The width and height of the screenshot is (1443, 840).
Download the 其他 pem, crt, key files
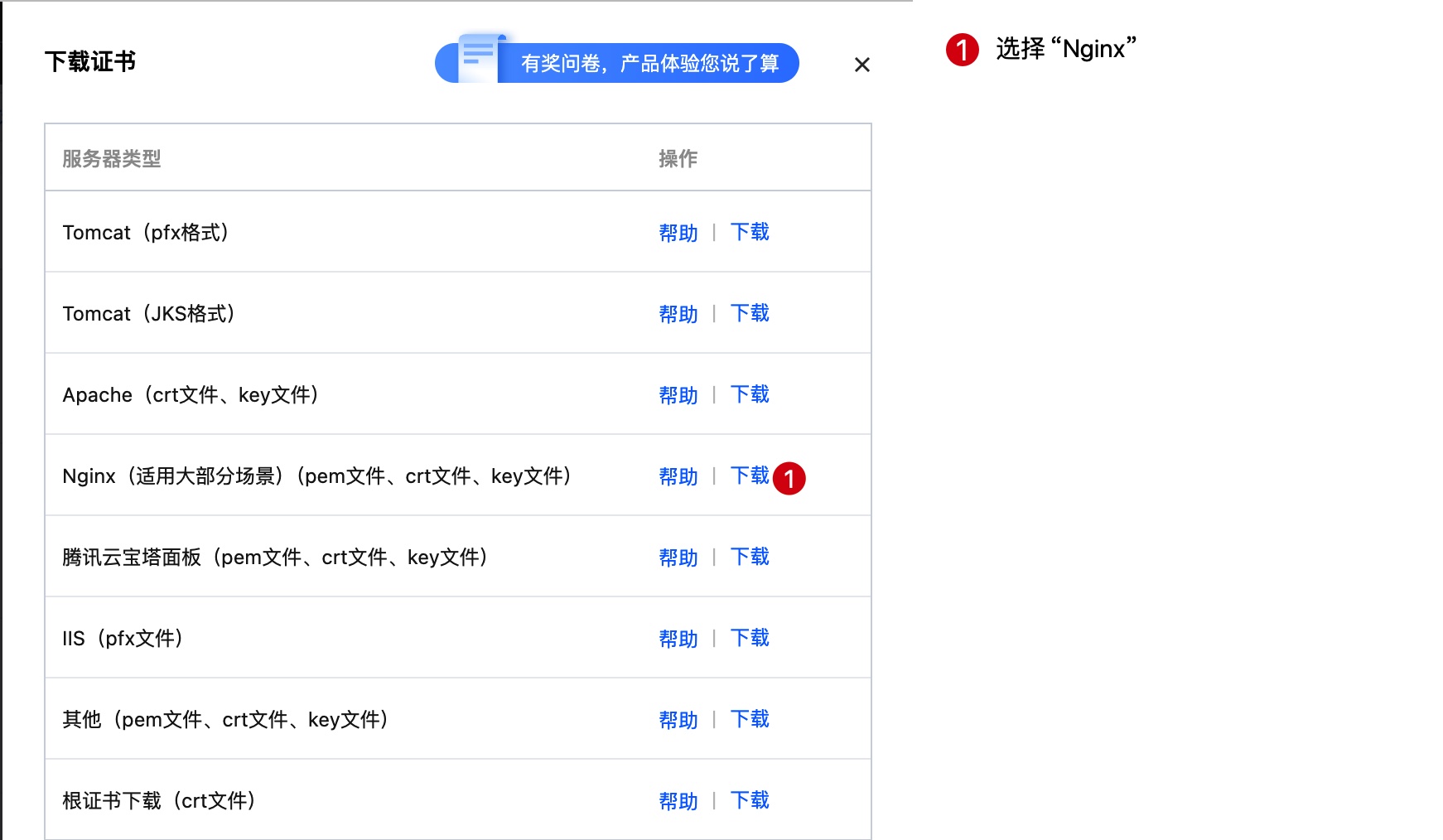[750, 719]
